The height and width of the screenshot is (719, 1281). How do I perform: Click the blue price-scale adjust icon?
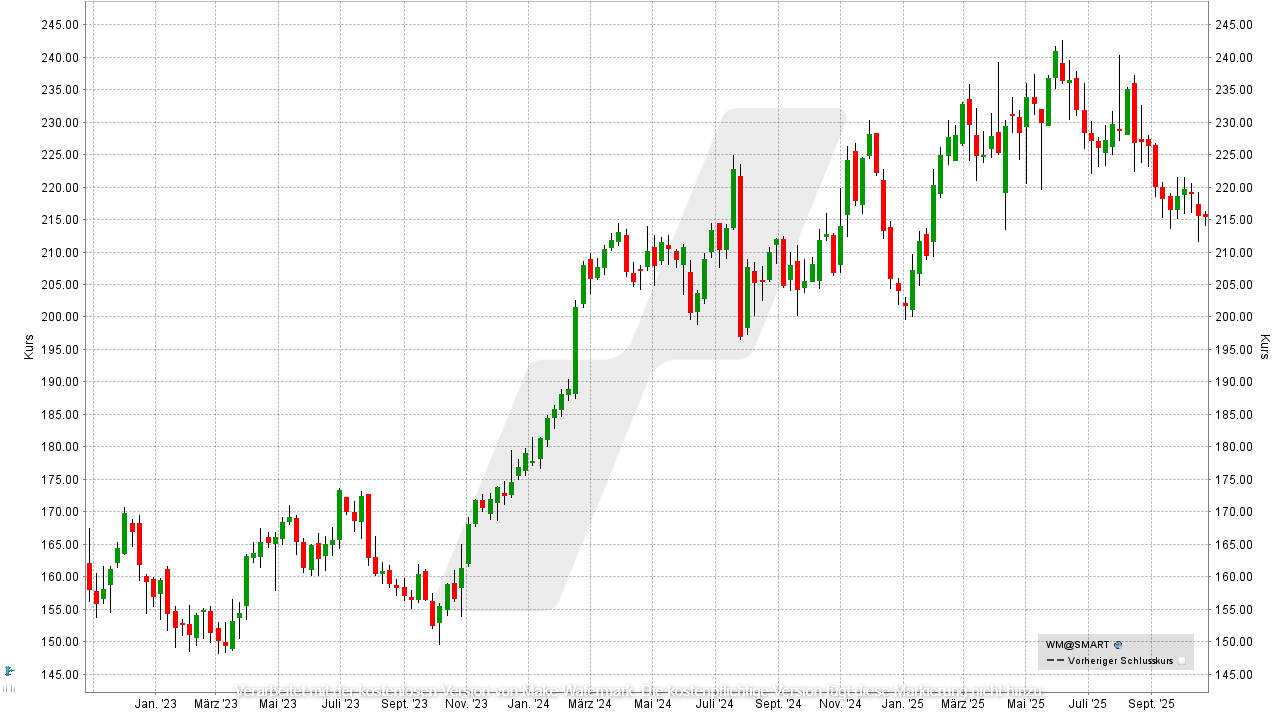(x=8, y=670)
